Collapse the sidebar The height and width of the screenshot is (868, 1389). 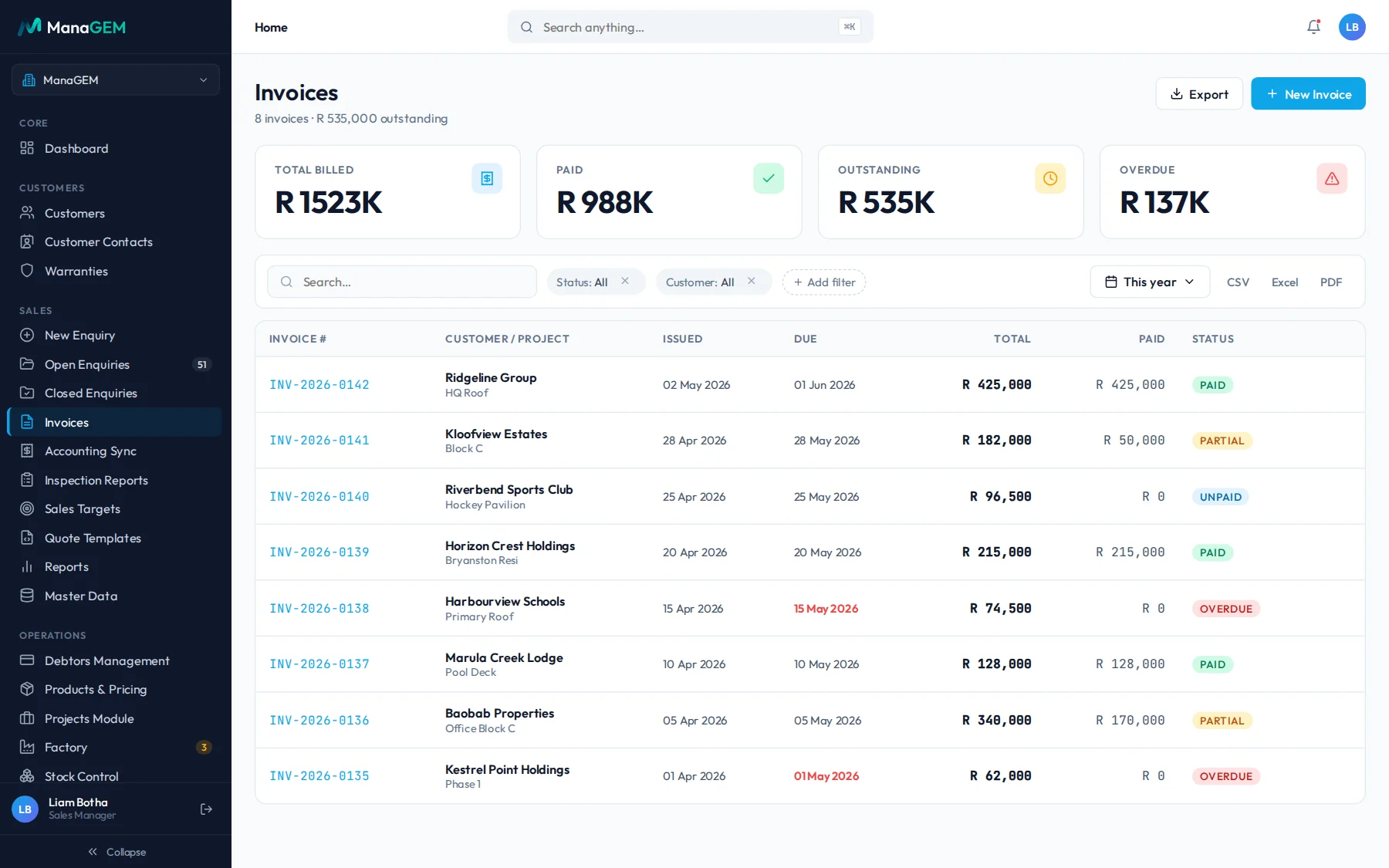click(116, 852)
